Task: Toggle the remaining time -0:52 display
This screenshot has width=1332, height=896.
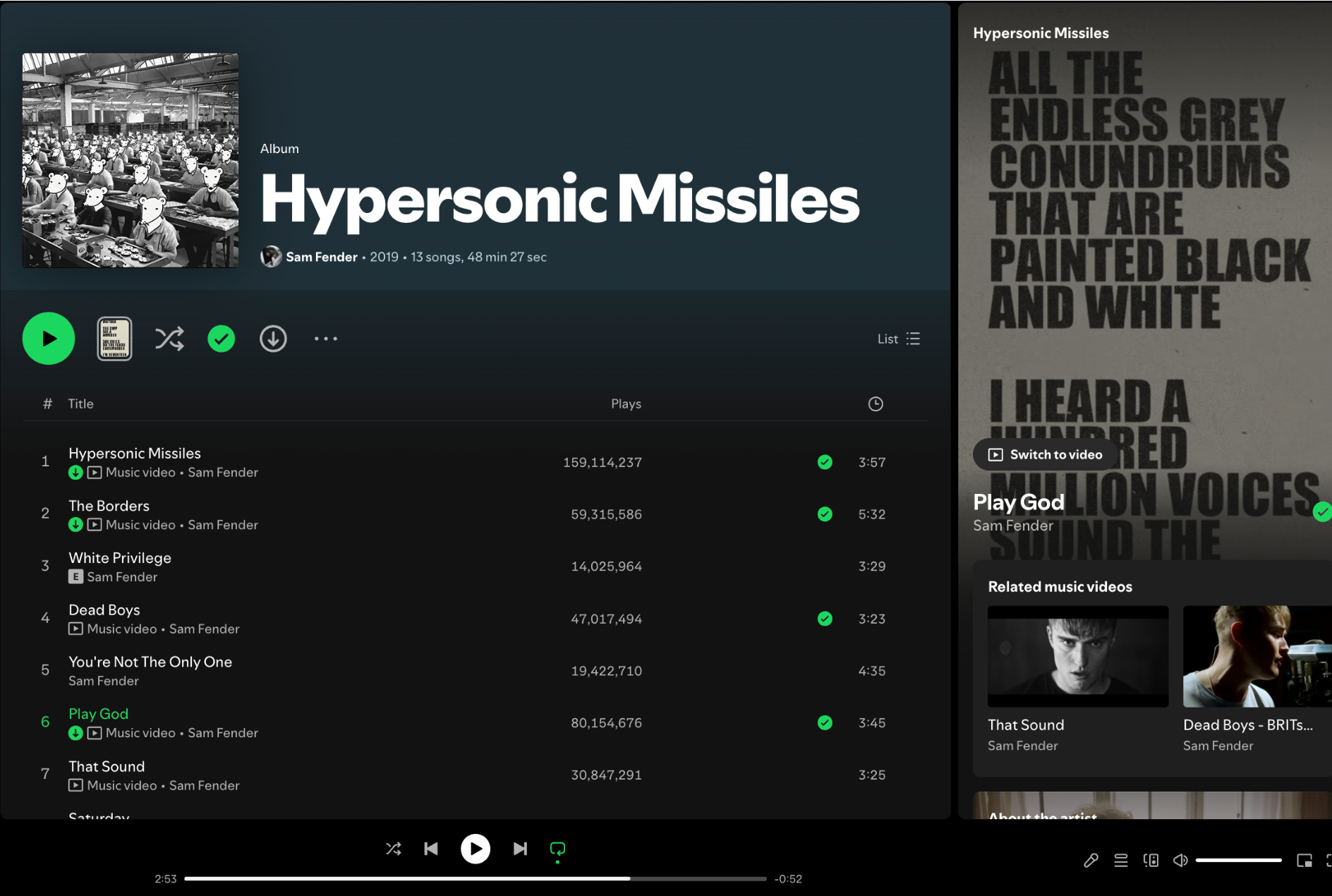Action: 788,879
